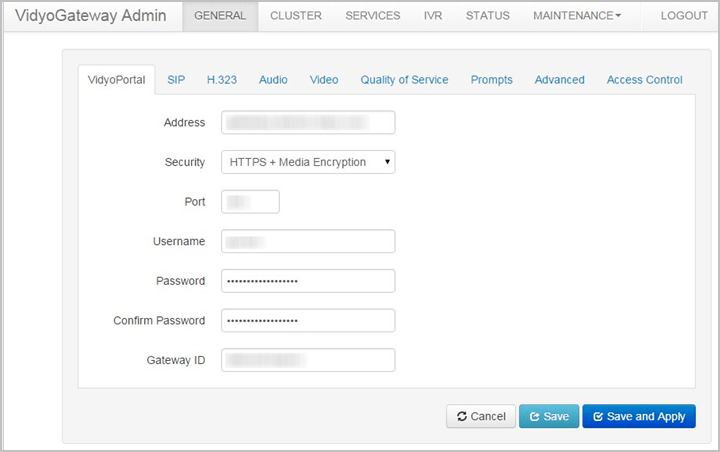Focus the Port input field
Image resolution: width=720 pixels, height=452 pixels.
click(250, 202)
